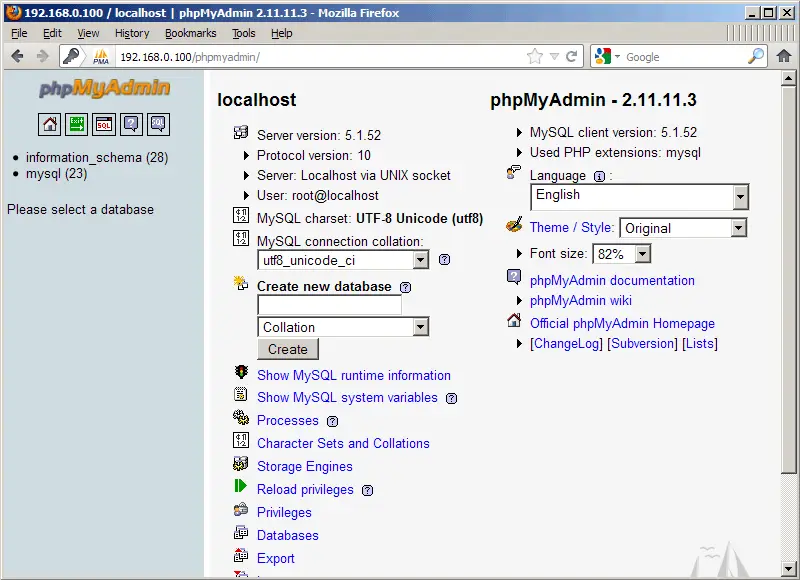The width and height of the screenshot is (800, 580).
Task: Open the new database Collation dropdown
Action: 343,327
